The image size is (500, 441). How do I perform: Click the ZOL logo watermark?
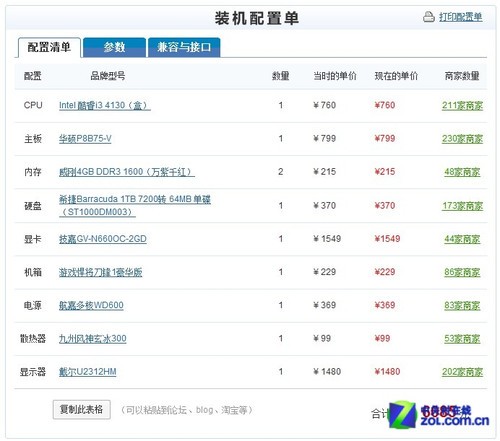point(439,415)
